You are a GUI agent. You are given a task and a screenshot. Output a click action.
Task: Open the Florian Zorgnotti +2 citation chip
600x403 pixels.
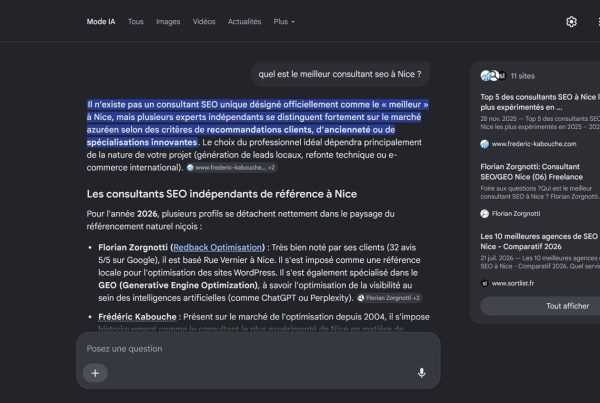[x=389, y=298]
